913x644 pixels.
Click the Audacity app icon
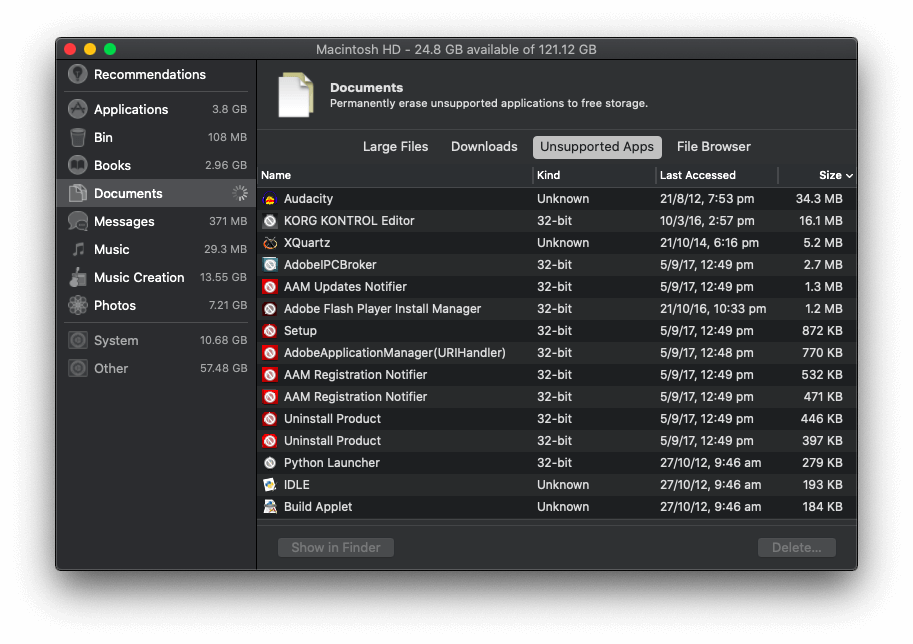270,199
